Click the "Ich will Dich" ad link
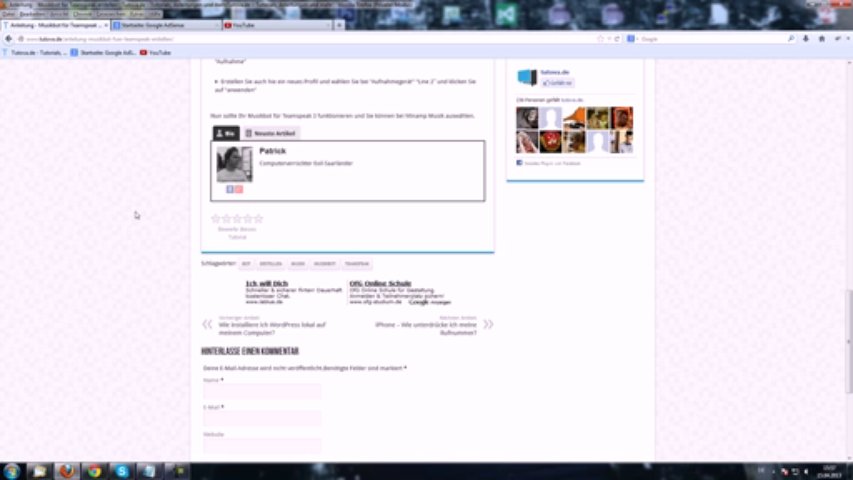Image resolution: width=853 pixels, height=480 pixels. (x=266, y=283)
